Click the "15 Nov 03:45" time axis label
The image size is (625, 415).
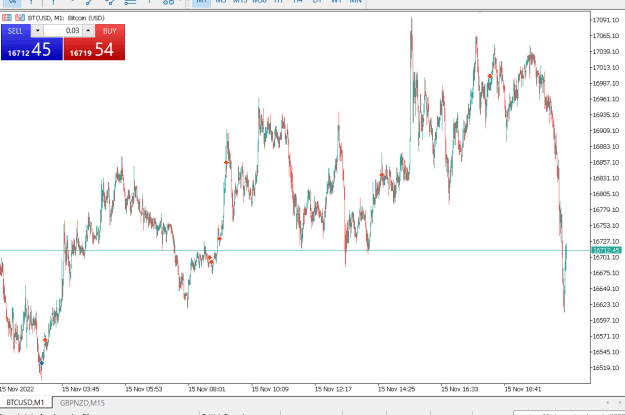(x=81, y=389)
